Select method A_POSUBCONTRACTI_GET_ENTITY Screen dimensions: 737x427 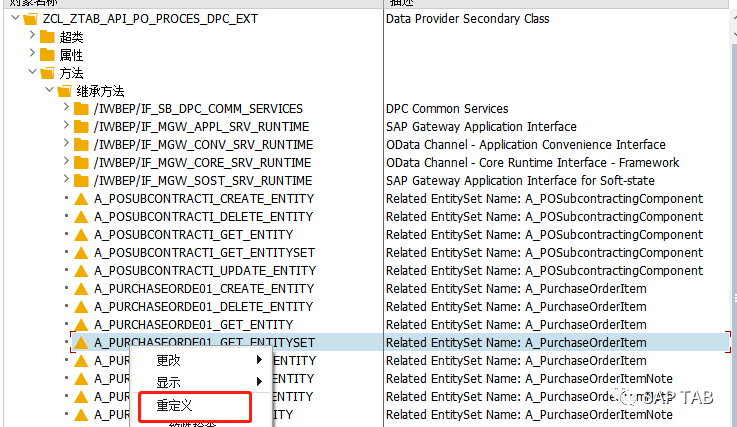193,235
